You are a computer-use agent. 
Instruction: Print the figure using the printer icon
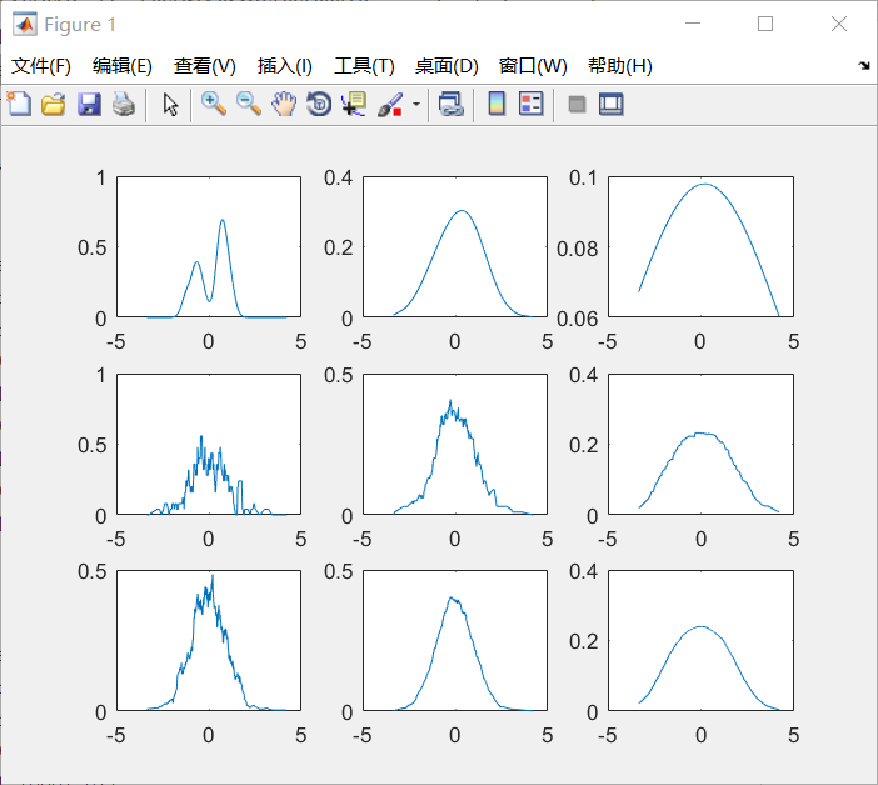point(124,105)
